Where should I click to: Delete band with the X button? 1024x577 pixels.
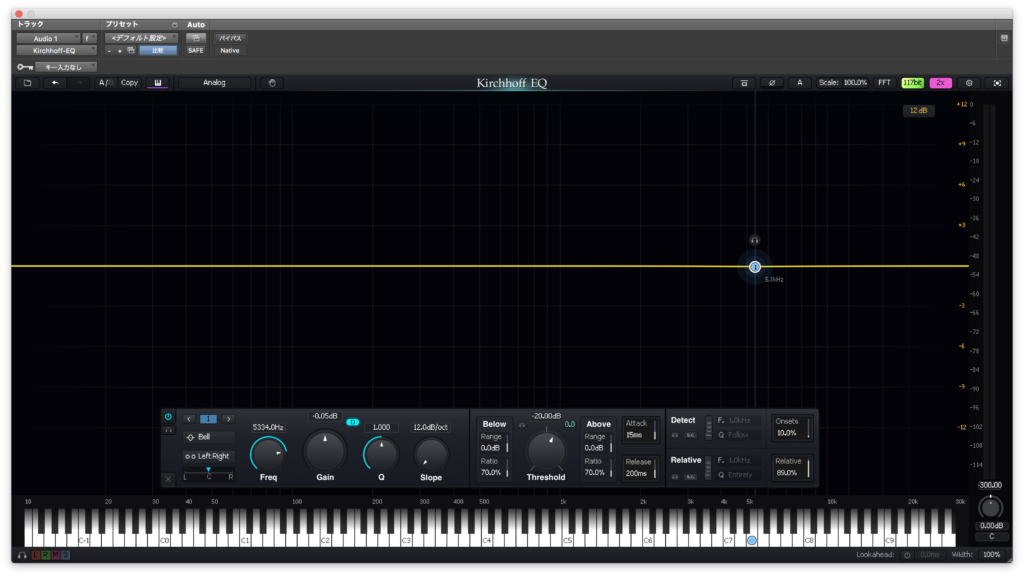[168, 478]
